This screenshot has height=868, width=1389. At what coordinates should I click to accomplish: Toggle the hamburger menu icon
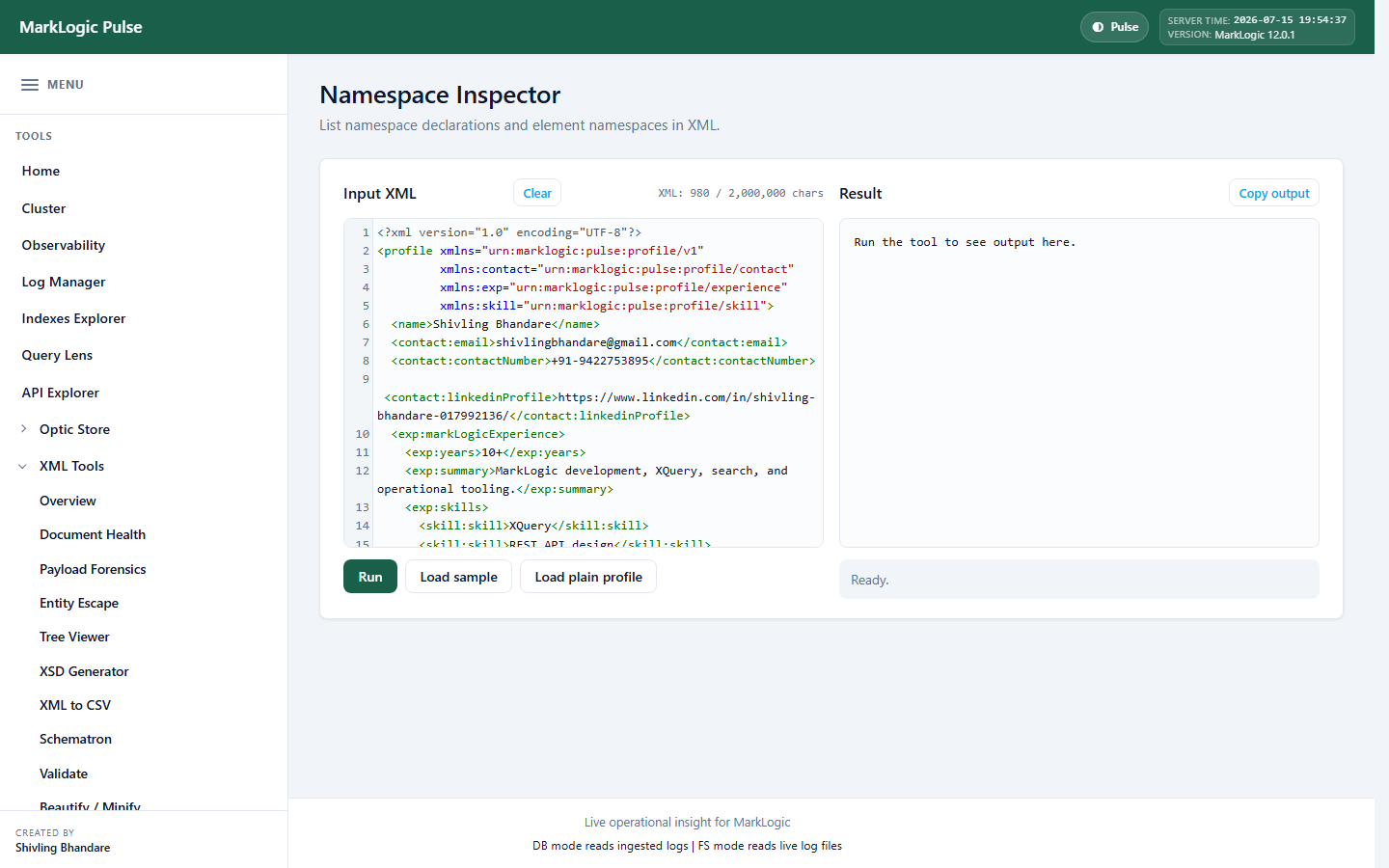30,85
